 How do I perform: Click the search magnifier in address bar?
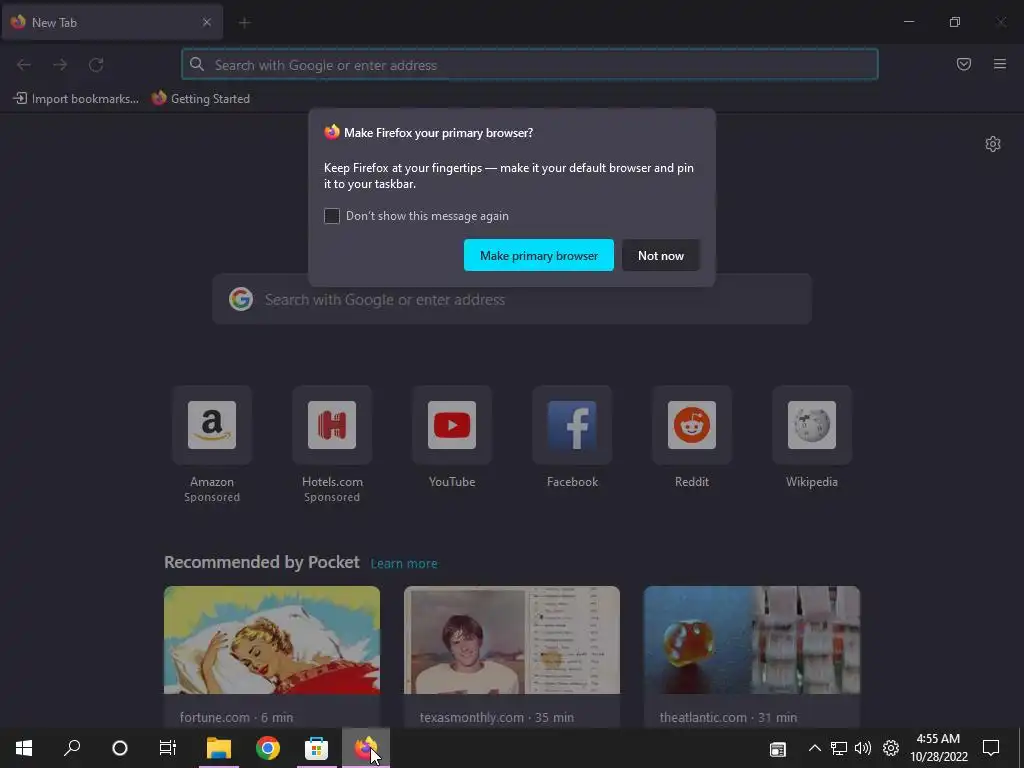click(x=197, y=64)
